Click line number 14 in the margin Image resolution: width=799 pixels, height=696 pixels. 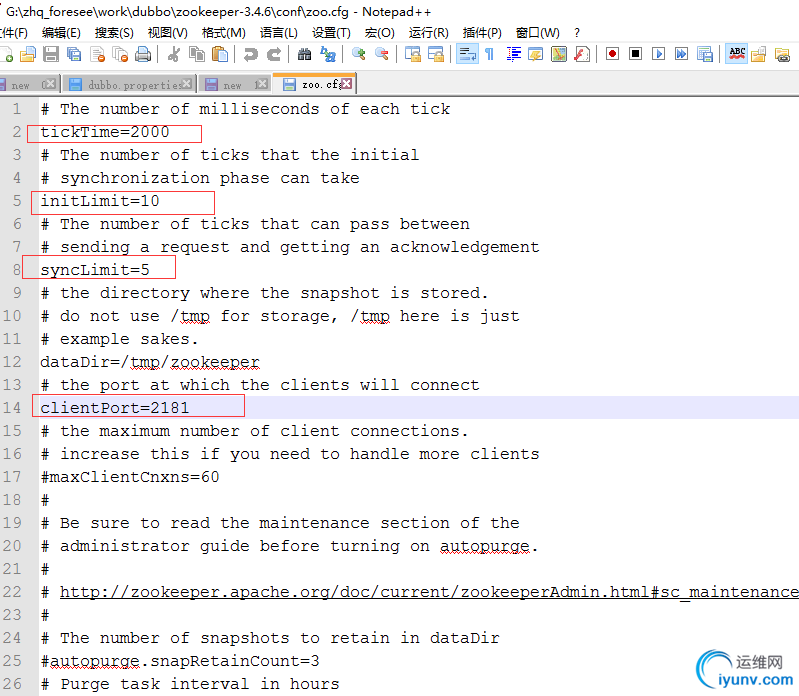12,408
